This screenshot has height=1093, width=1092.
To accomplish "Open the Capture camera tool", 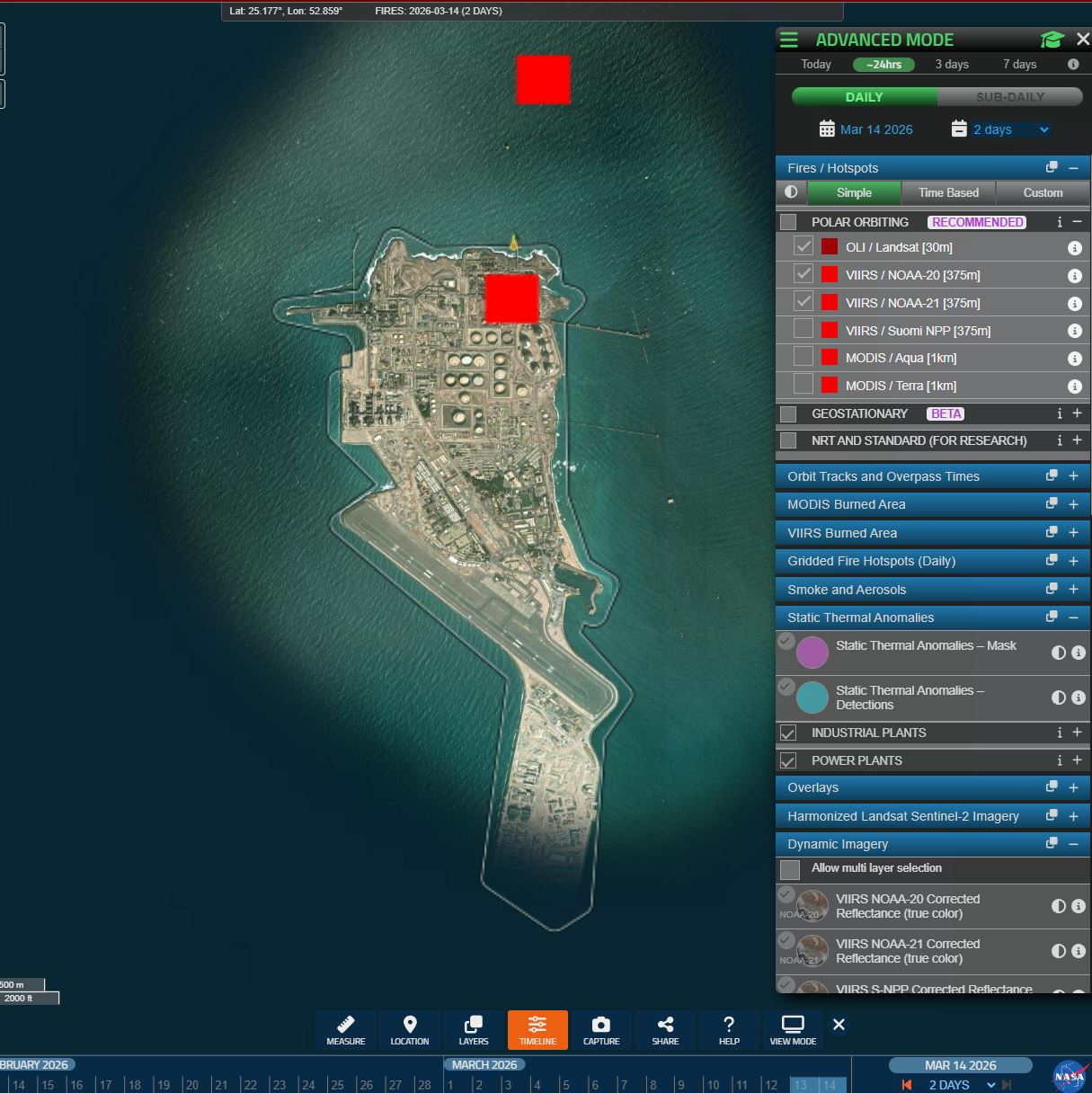I will 601,1030.
